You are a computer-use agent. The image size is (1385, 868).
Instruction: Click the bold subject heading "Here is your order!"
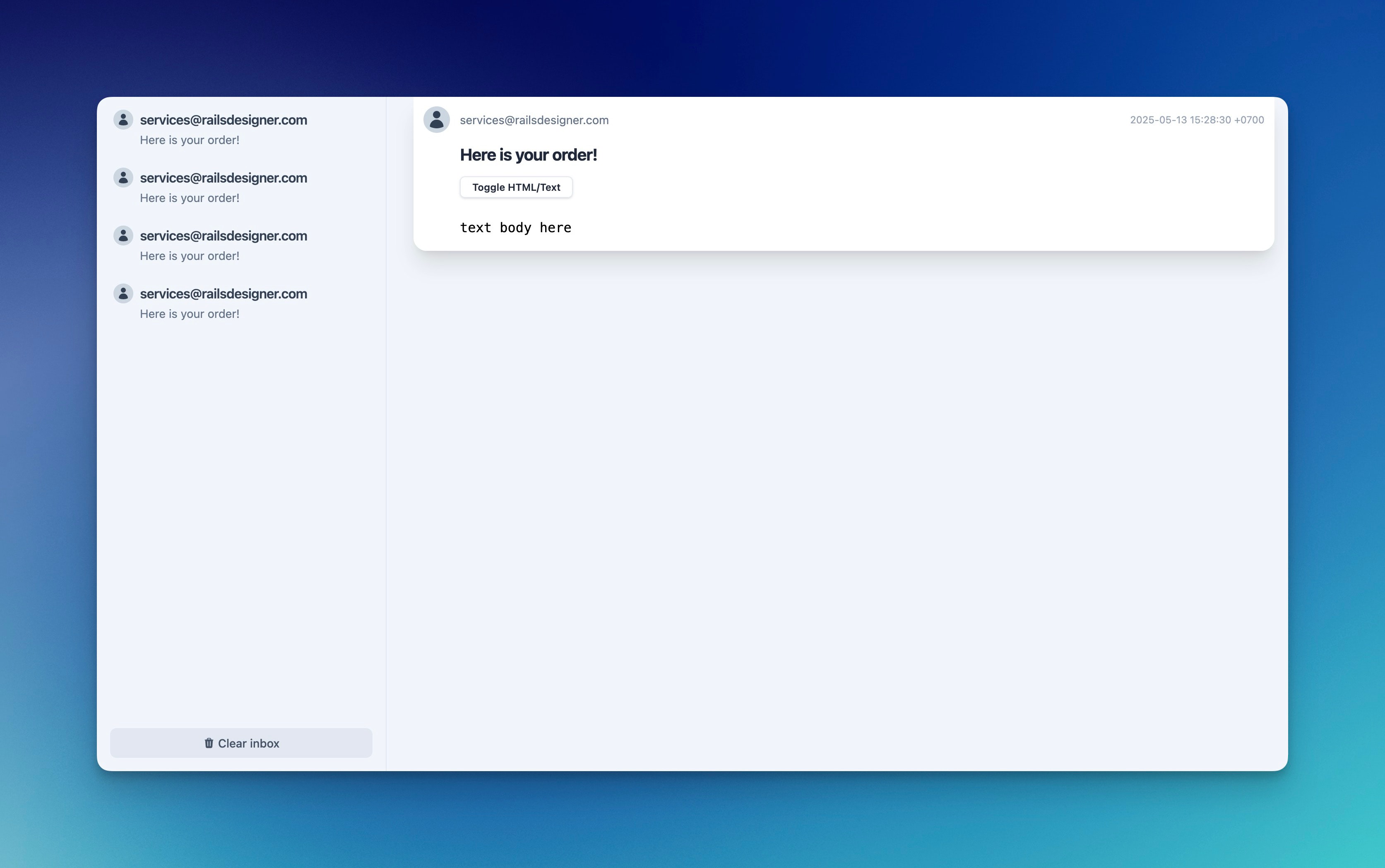[x=528, y=155]
